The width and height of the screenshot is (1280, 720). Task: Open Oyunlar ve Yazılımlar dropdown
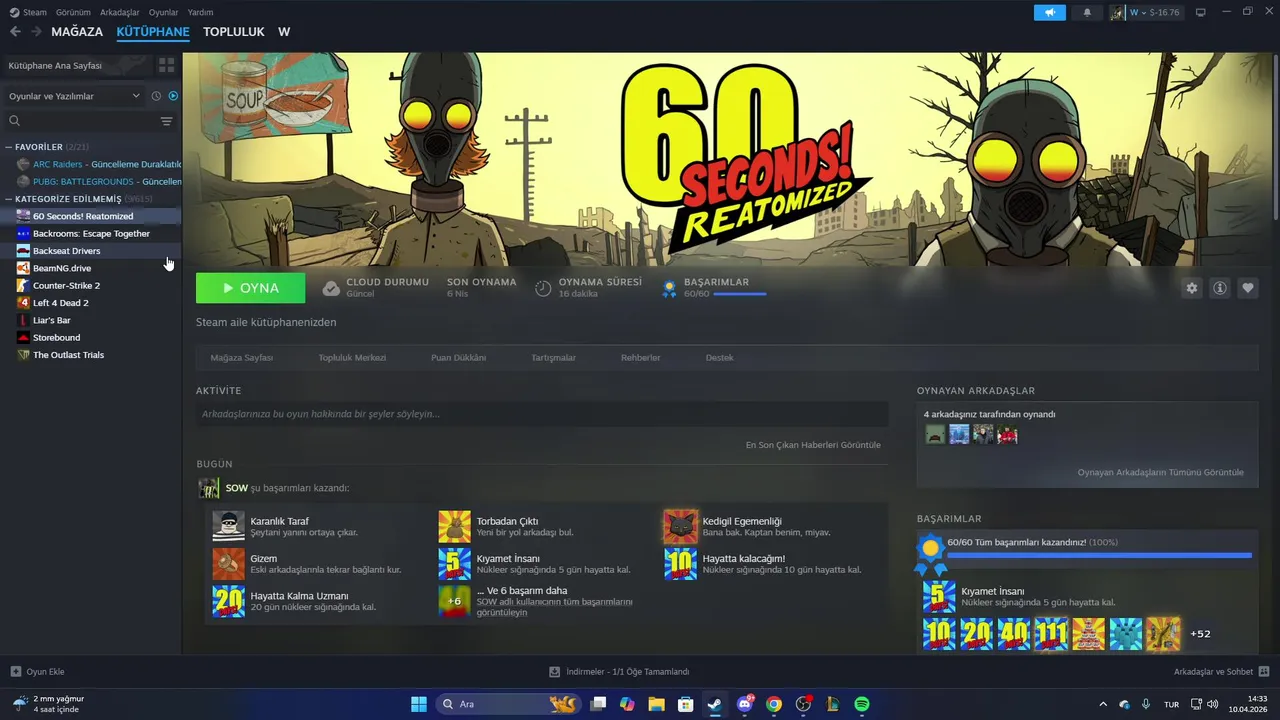(x=74, y=96)
